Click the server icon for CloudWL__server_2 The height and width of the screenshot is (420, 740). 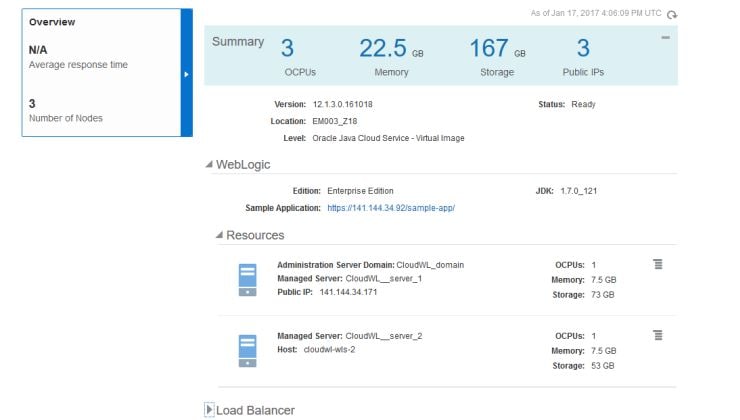[x=248, y=350]
